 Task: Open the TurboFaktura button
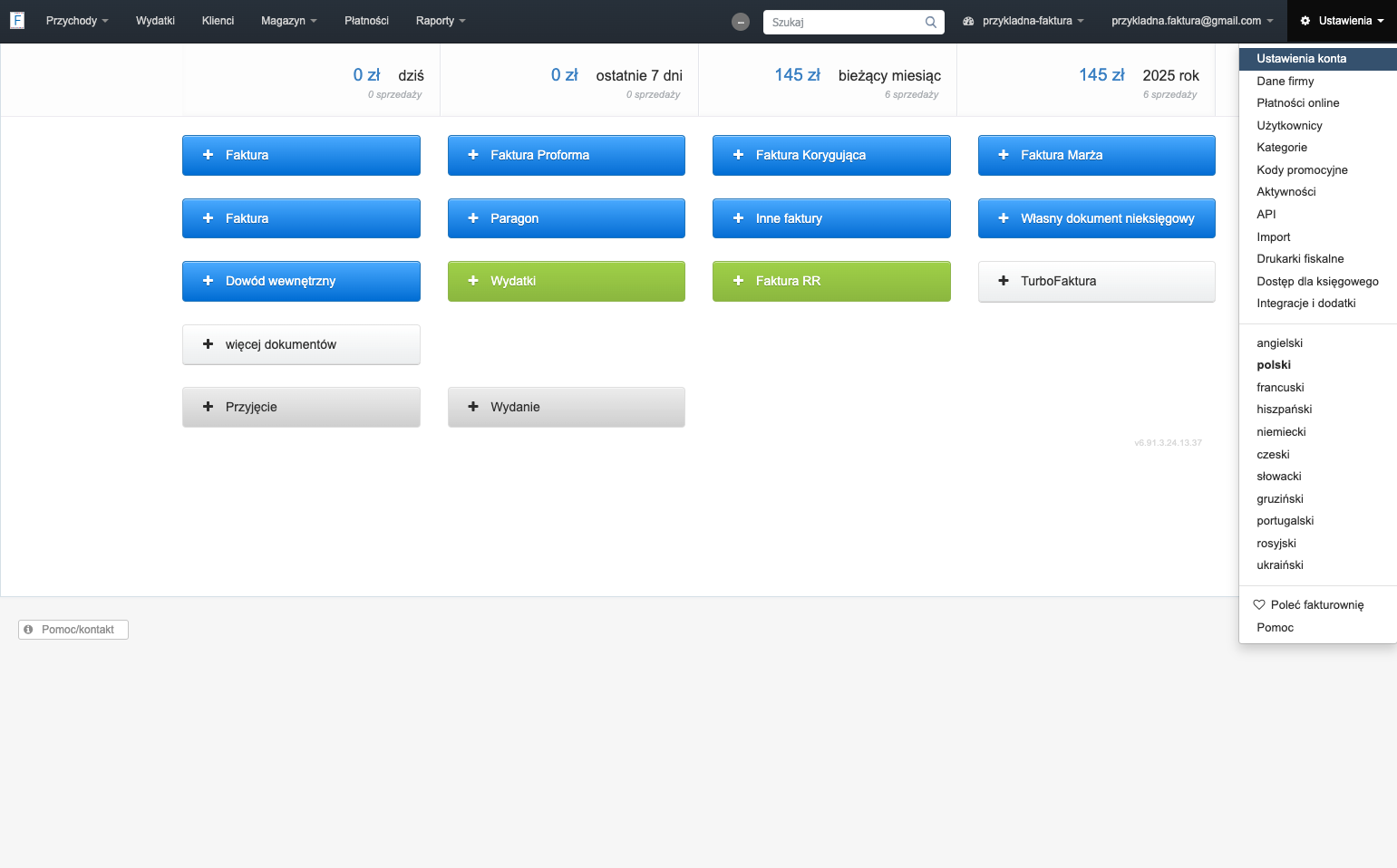click(x=1097, y=281)
